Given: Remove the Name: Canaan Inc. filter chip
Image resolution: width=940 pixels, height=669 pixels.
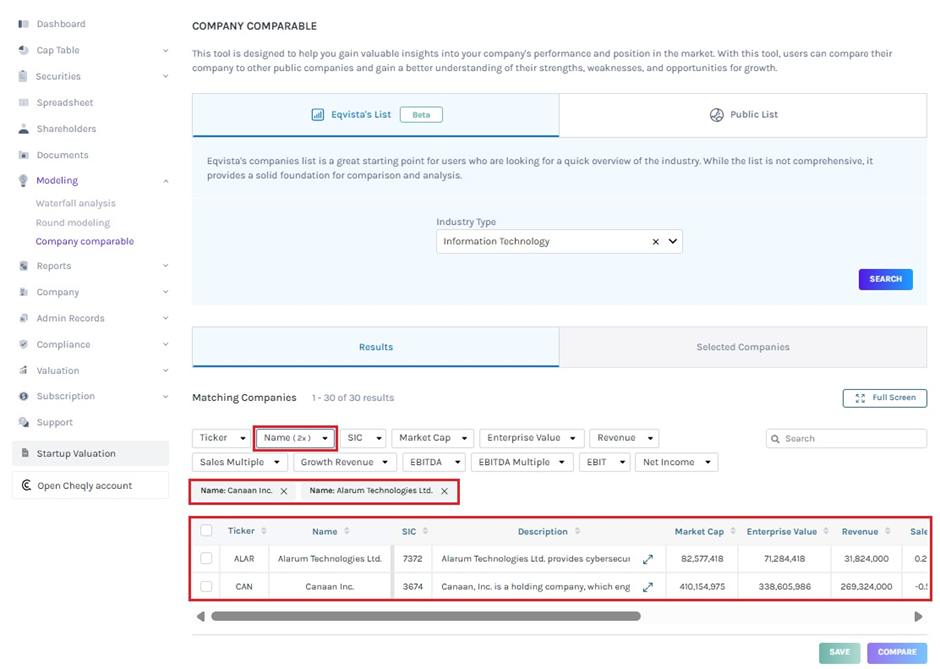Looking at the screenshot, I should pyautogui.click(x=285, y=491).
